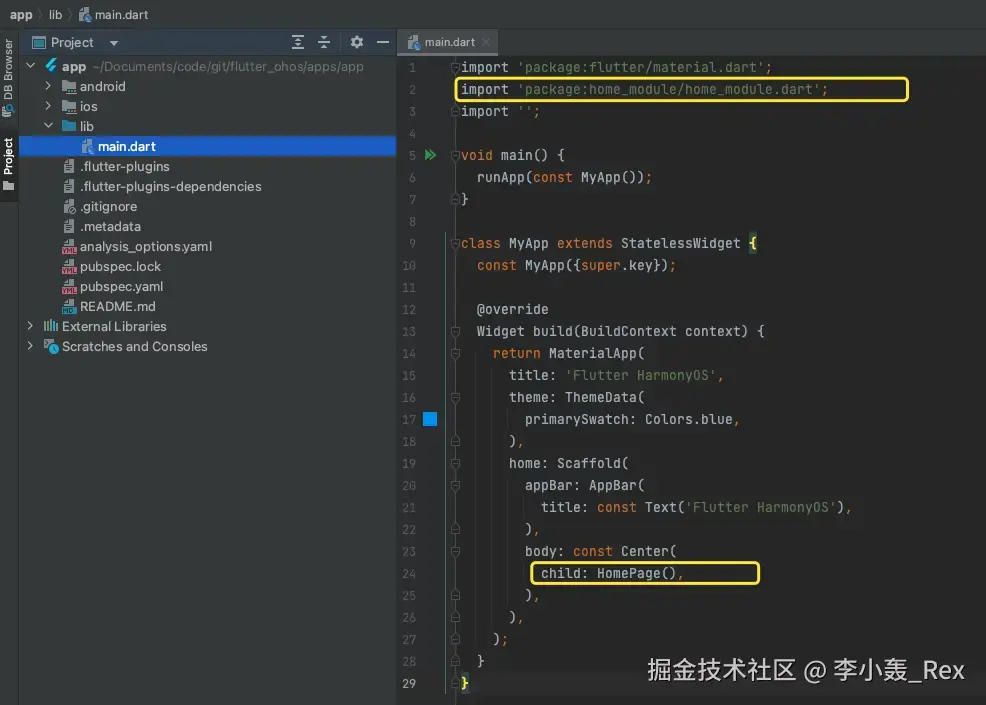This screenshot has width=986, height=705.
Task: Close the main.dart editor tab
Action: tap(485, 42)
